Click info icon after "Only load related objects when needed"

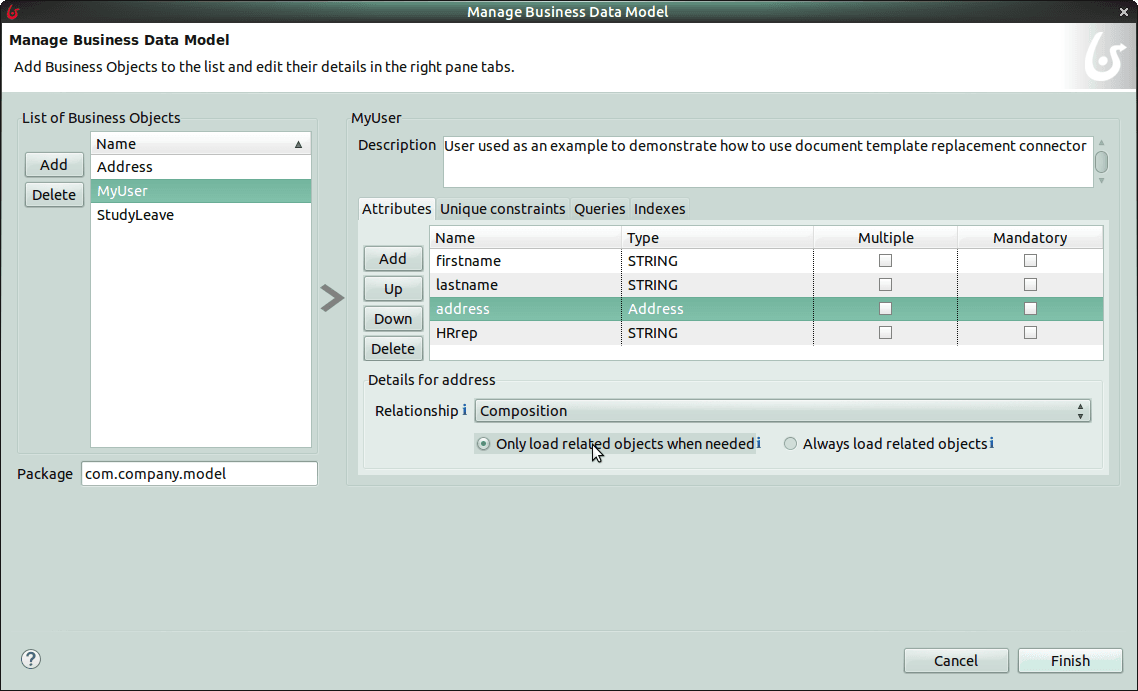[x=758, y=443]
